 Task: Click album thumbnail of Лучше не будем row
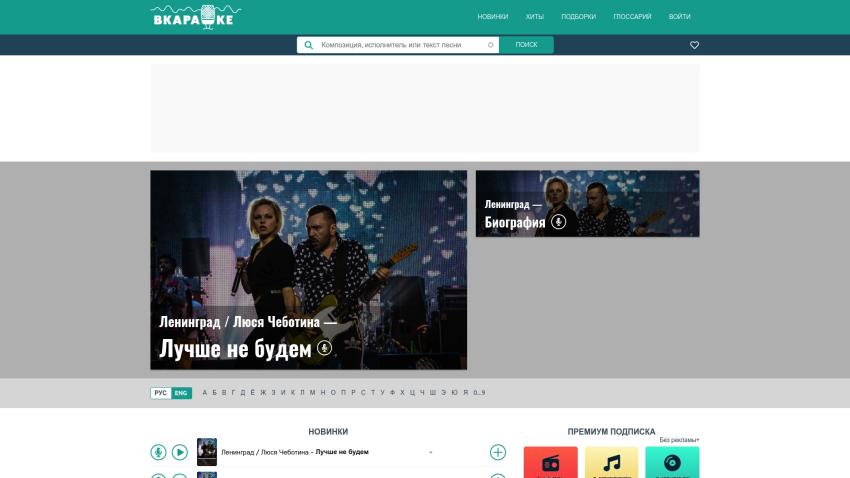(207, 452)
